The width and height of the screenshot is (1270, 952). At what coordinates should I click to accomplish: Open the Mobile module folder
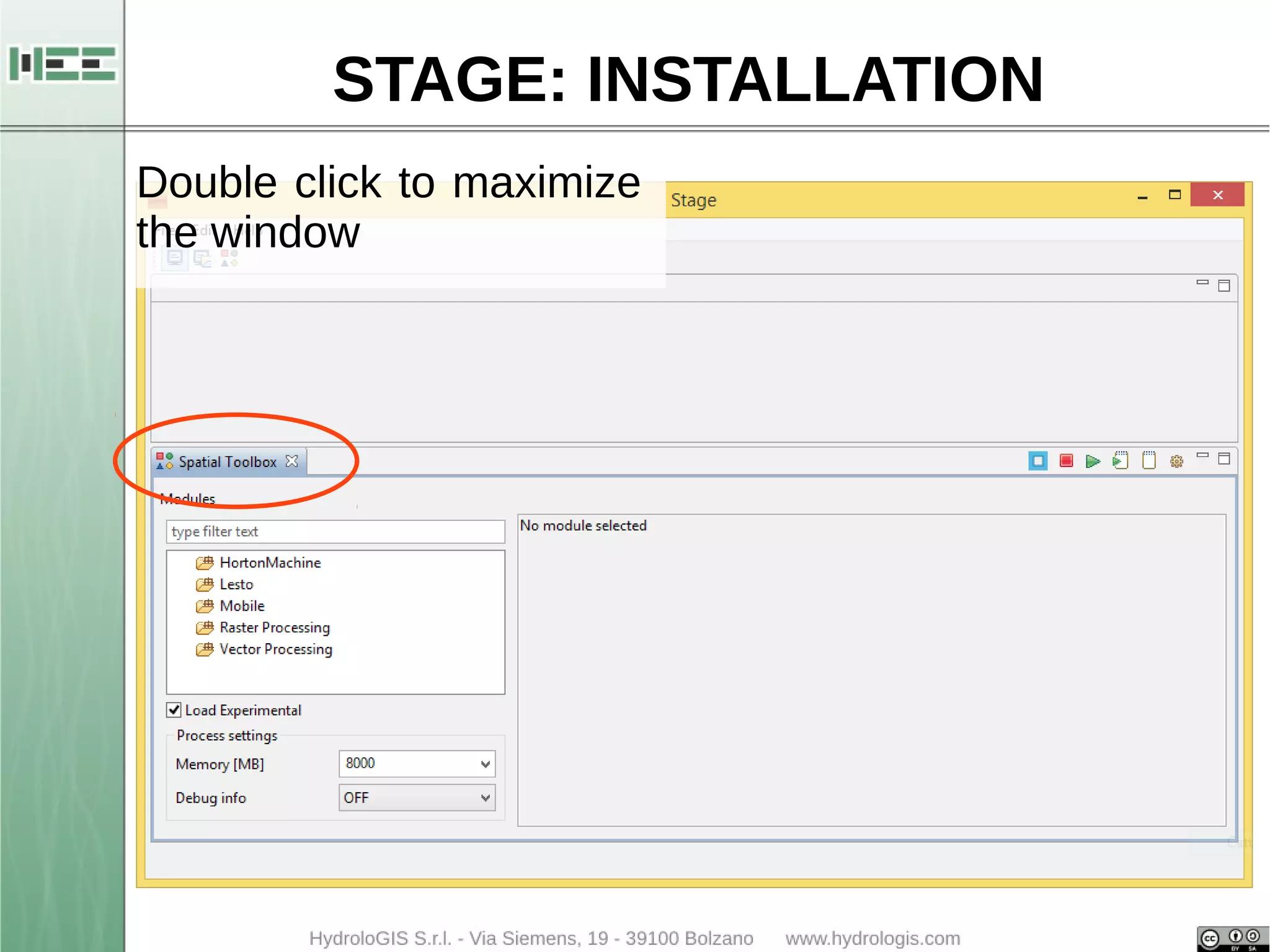[242, 606]
